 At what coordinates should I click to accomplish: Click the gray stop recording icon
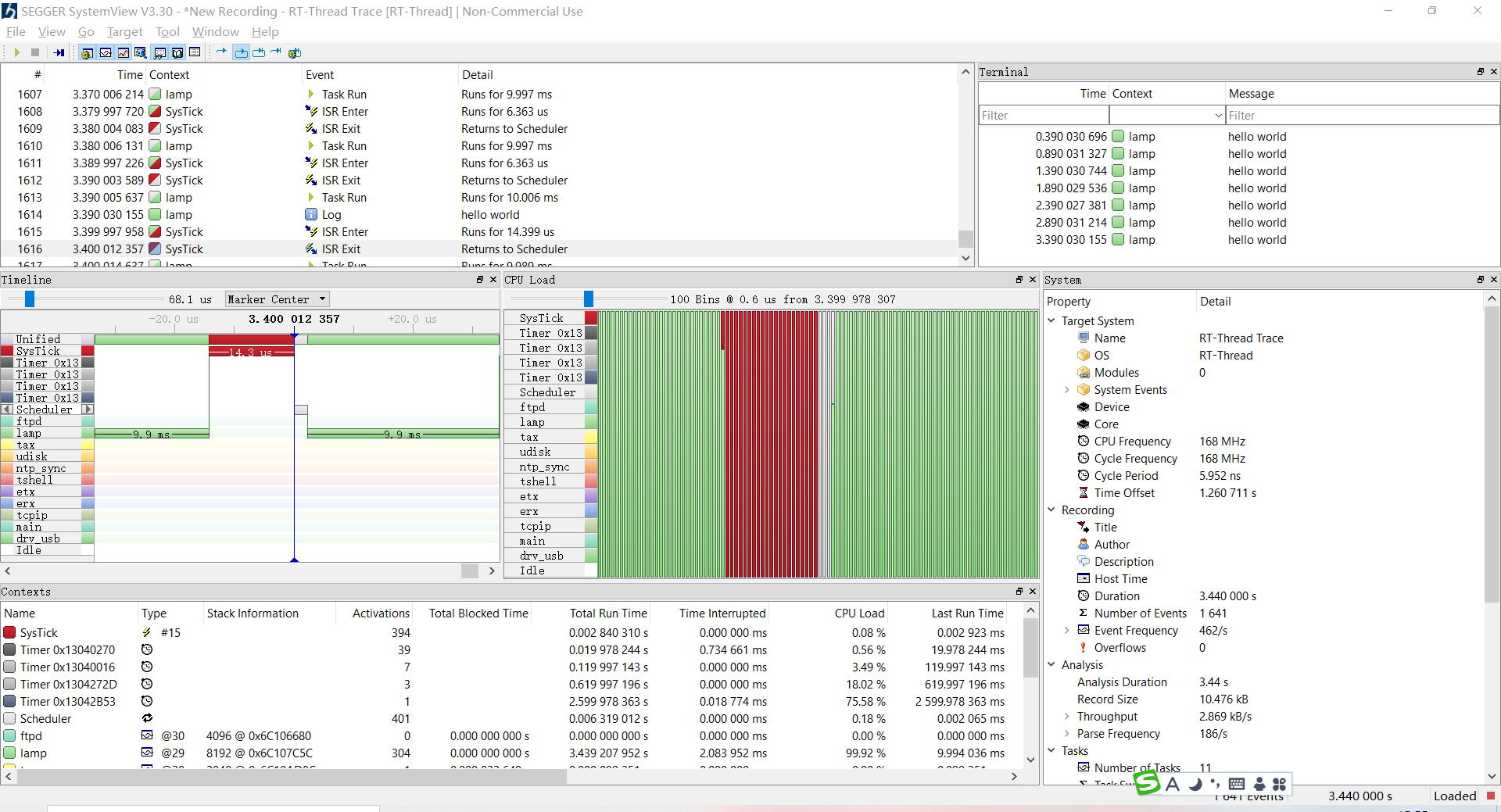[x=35, y=52]
